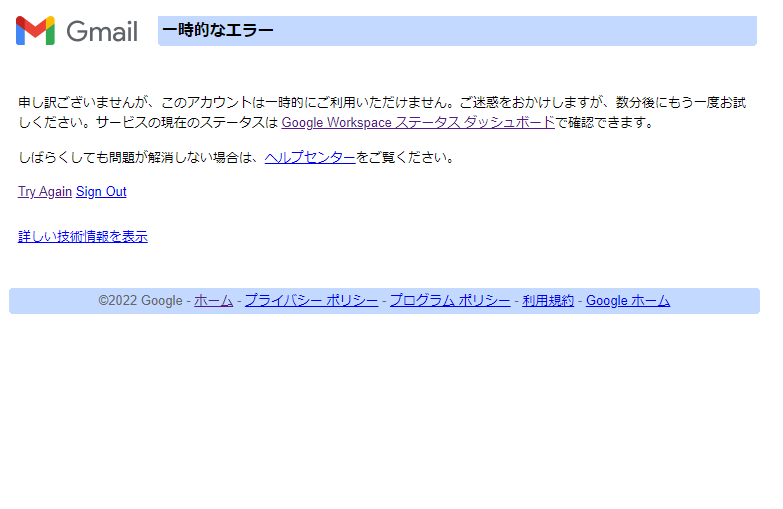
Task: Open the プログラム ポリシー footer link
Action: tap(450, 301)
